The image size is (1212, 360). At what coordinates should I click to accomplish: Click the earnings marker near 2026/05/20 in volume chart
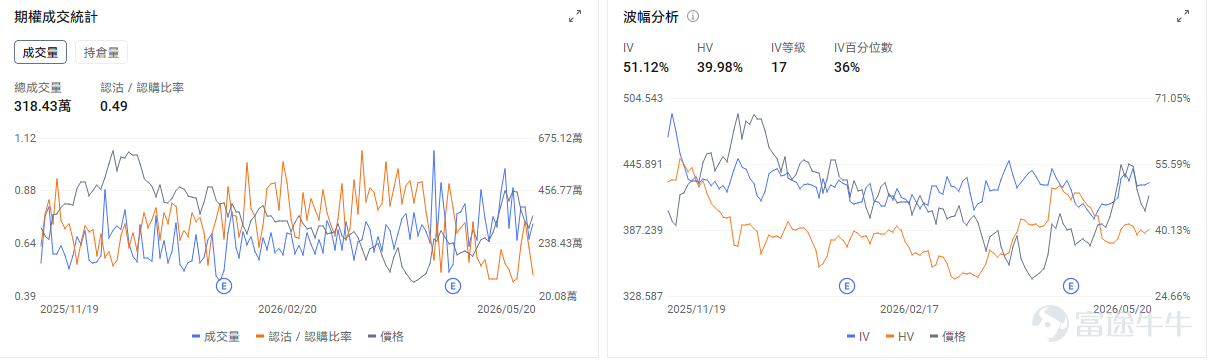click(x=453, y=286)
